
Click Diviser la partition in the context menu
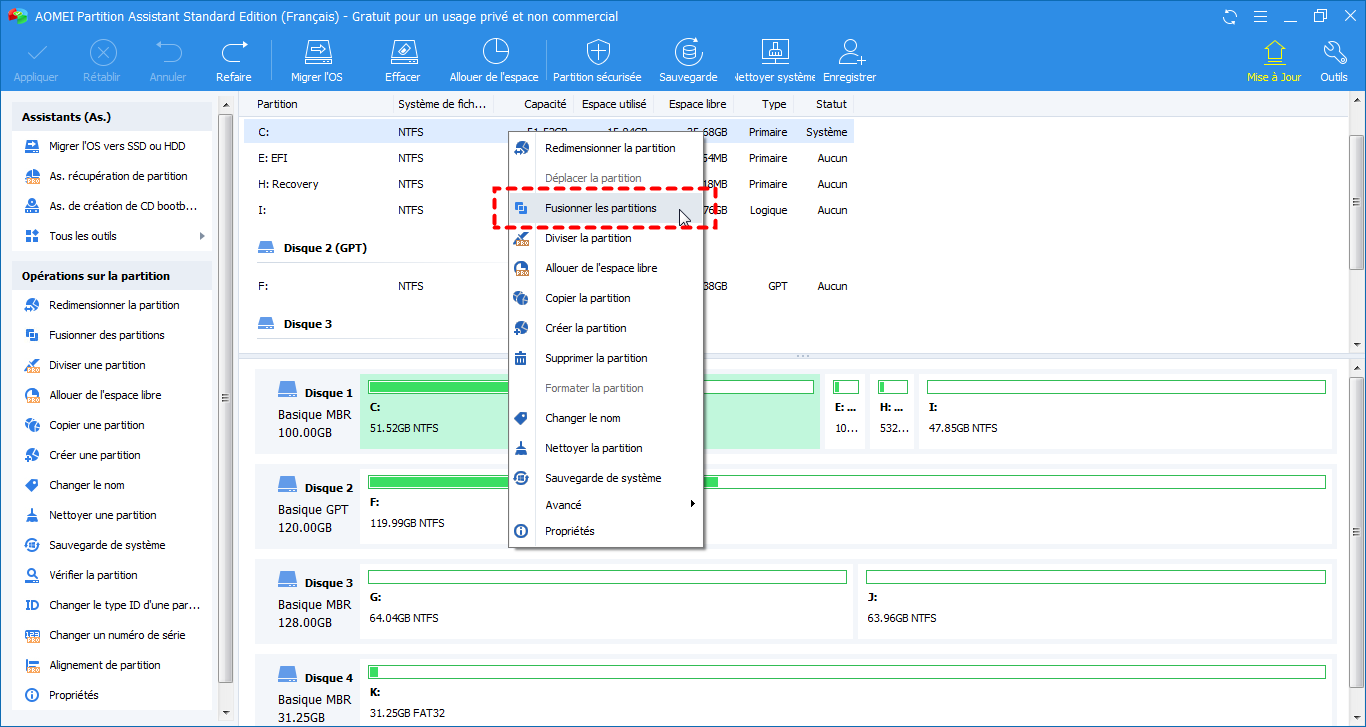click(x=606, y=238)
